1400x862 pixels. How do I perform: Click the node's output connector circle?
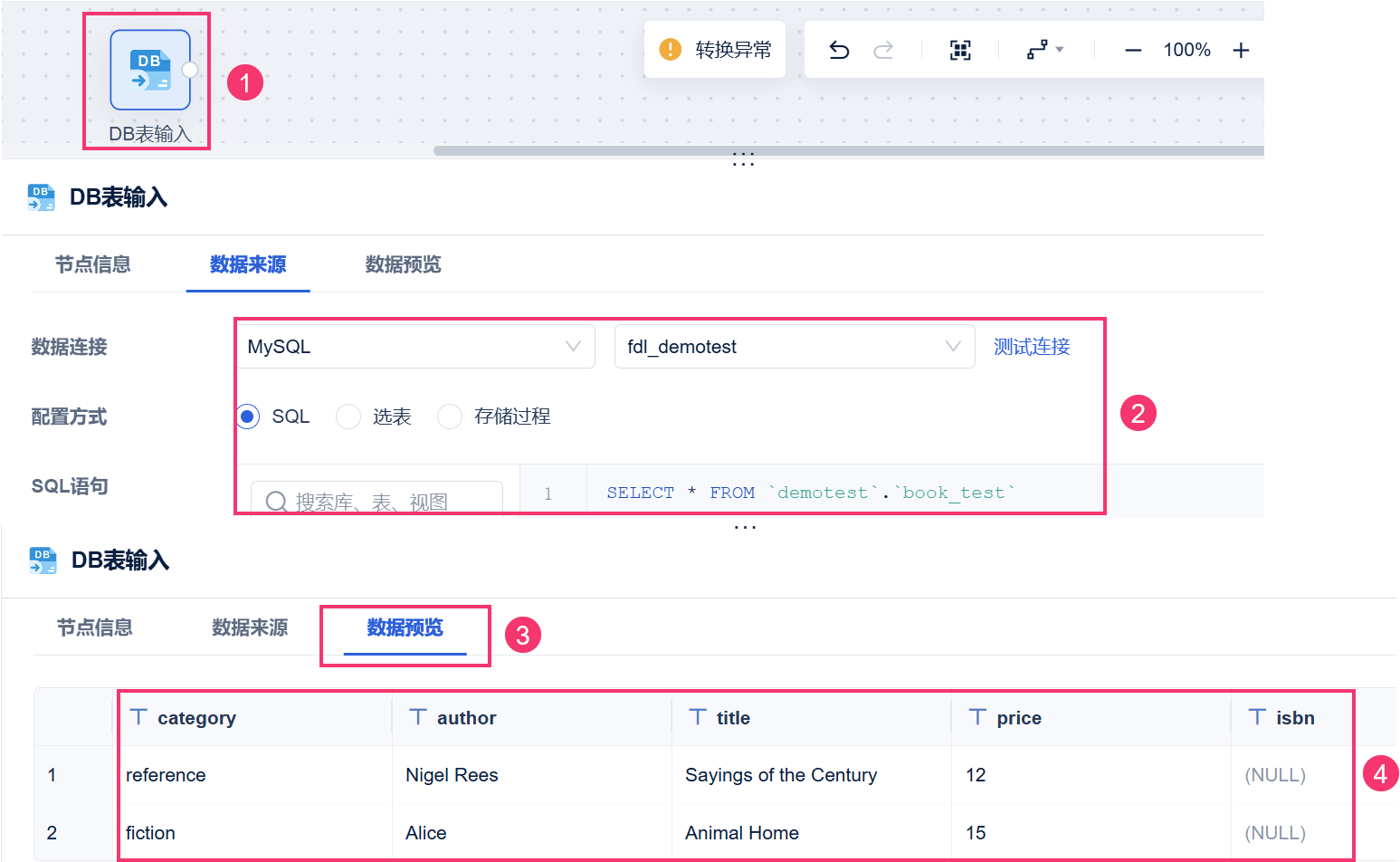[x=190, y=70]
